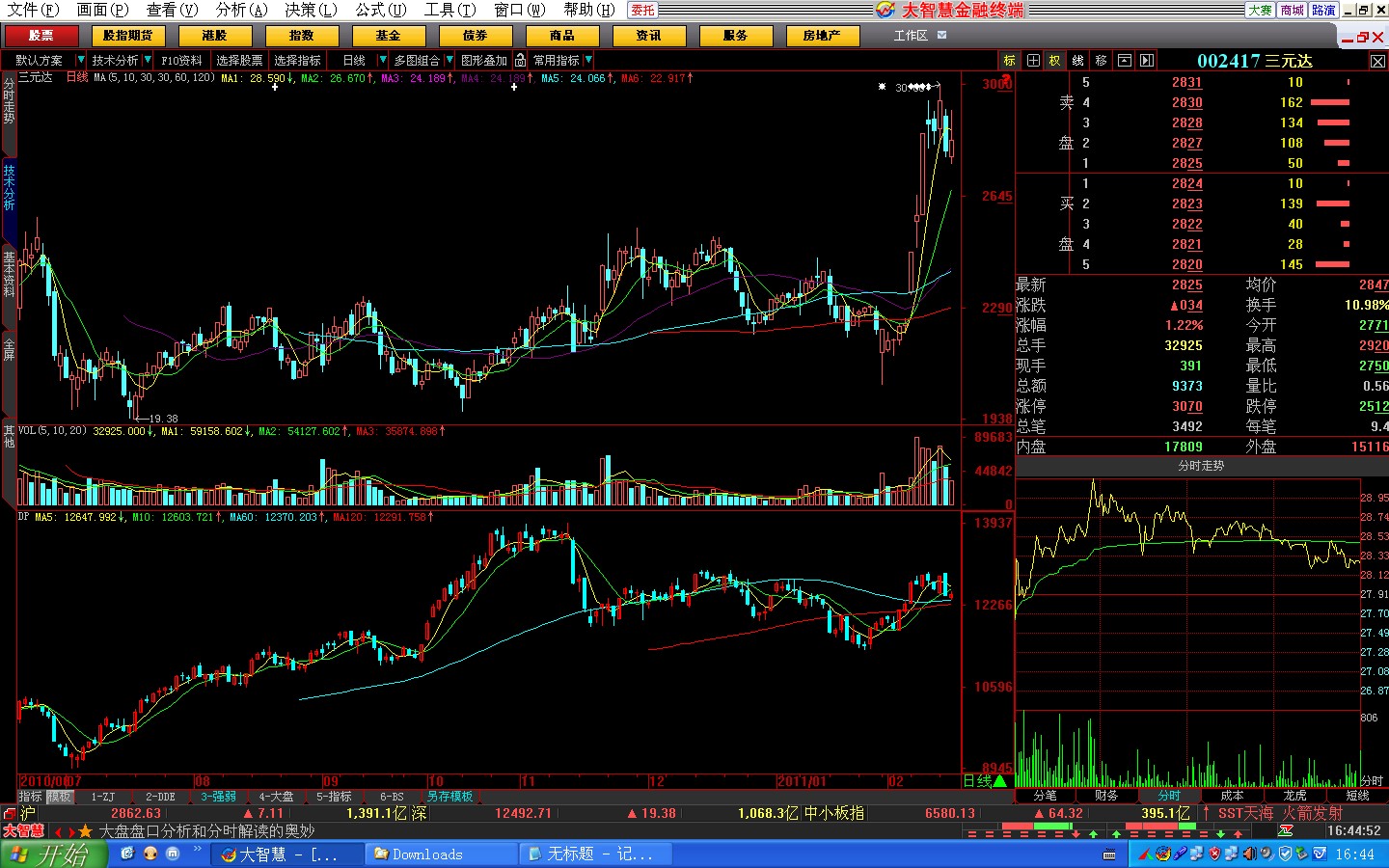Screen dimensions: 1389x868
Task: Switch to 财务 bottom panel tab
Action: (1107, 796)
